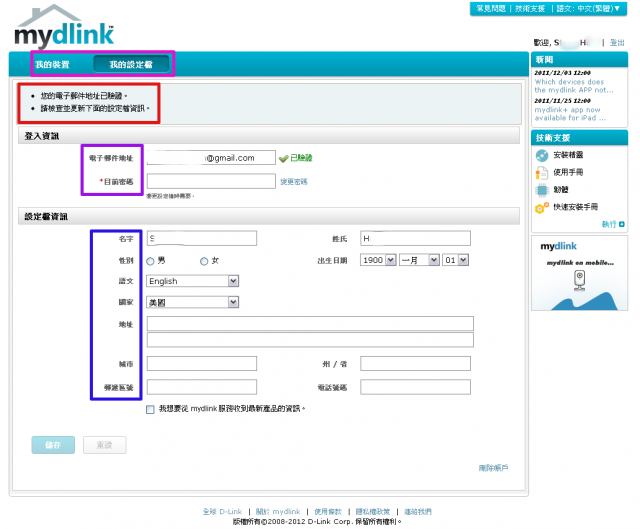Click the state/province (州 / 省) field

[x=415, y=364]
